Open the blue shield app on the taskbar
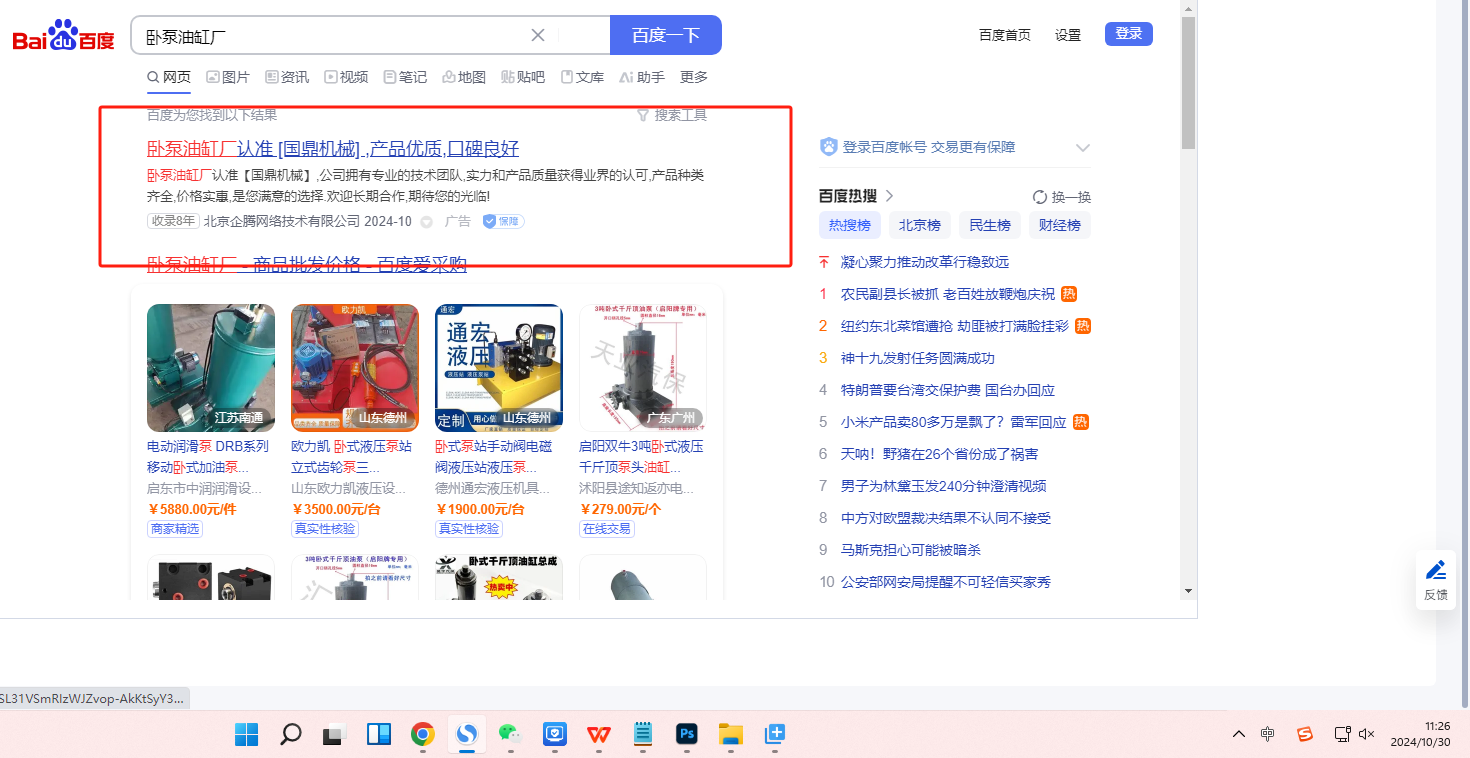Screen dimensions: 1470x758 [x=555, y=735]
